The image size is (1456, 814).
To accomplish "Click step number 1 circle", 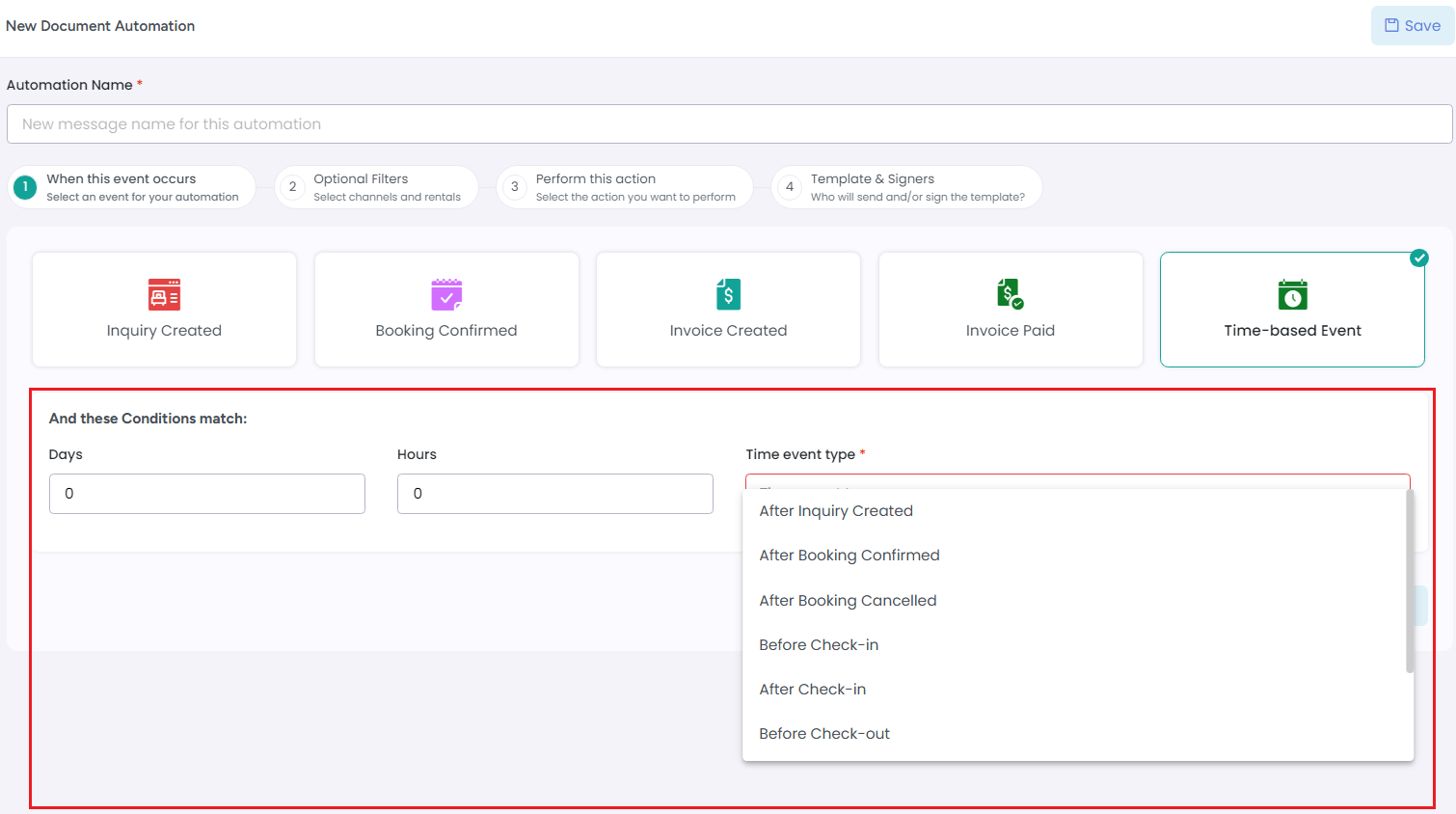I will point(25,187).
